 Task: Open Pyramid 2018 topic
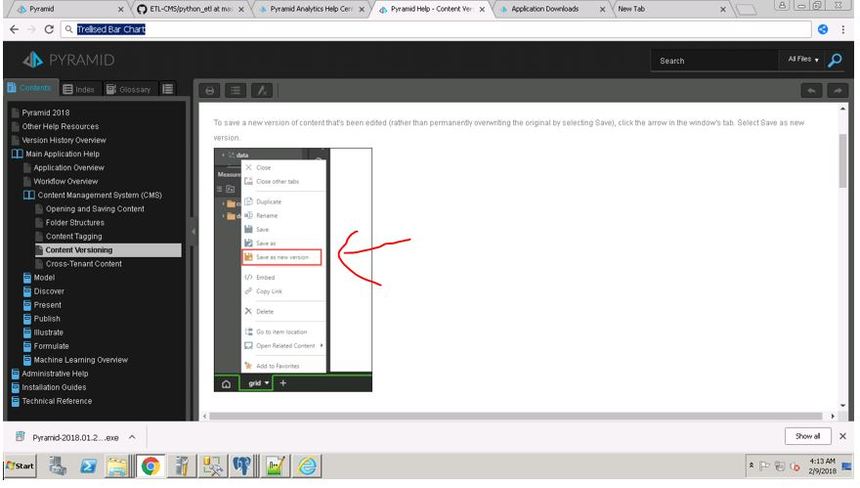coord(46,112)
